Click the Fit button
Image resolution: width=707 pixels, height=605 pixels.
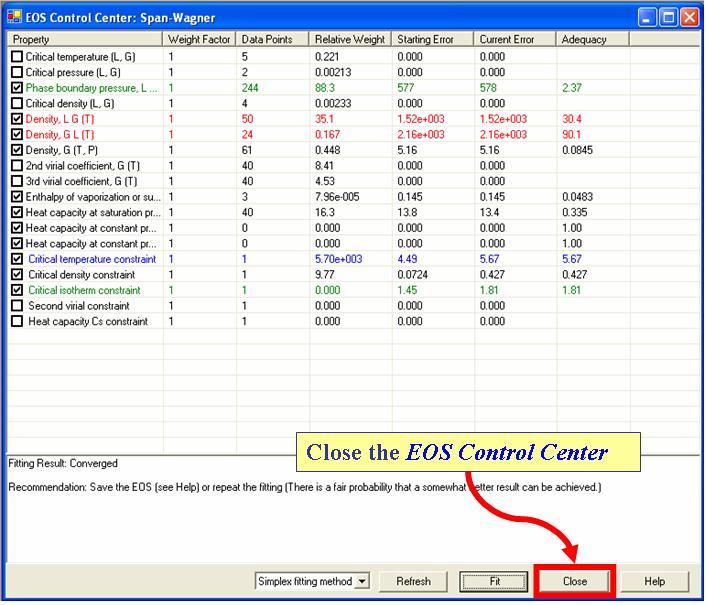click(x=494, y=581)
